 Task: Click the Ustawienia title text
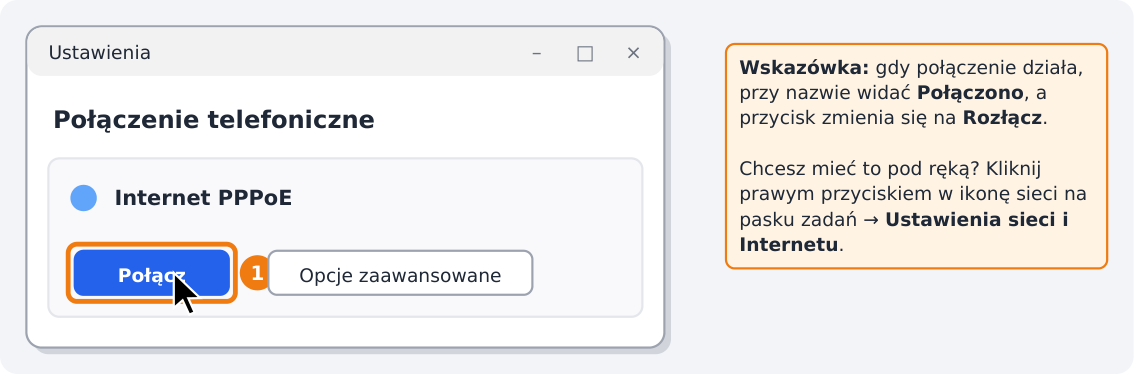pos(99,54)
